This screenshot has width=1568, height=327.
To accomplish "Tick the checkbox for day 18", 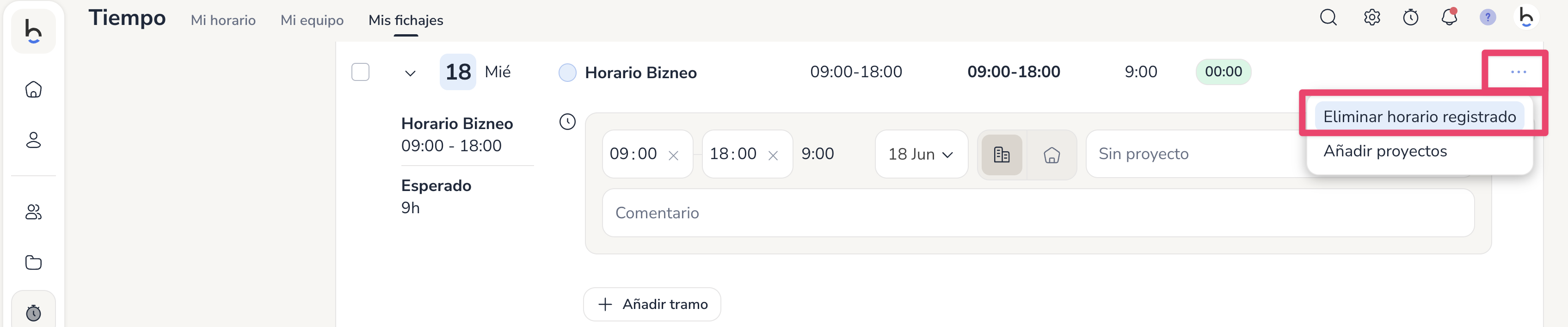I will (360, 72).
